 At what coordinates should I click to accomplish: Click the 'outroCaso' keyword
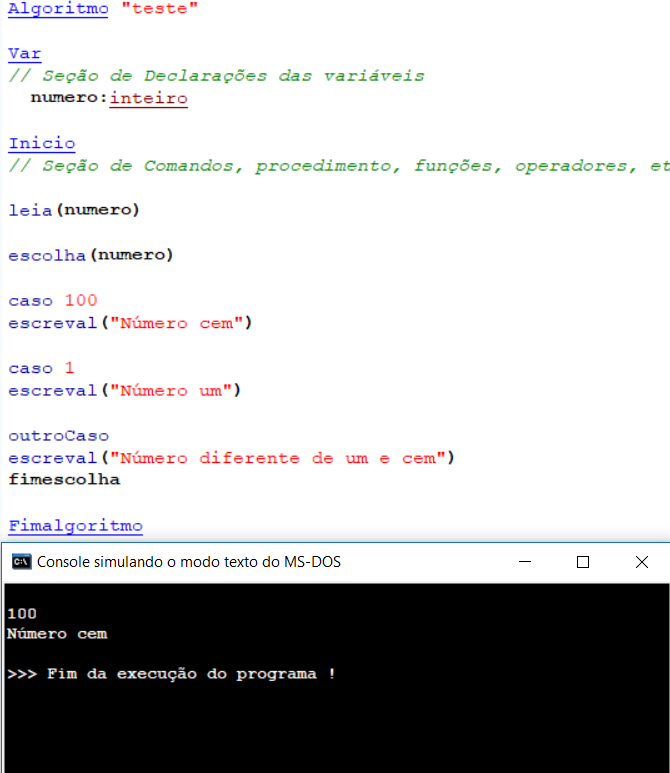[x=59, y=436]
